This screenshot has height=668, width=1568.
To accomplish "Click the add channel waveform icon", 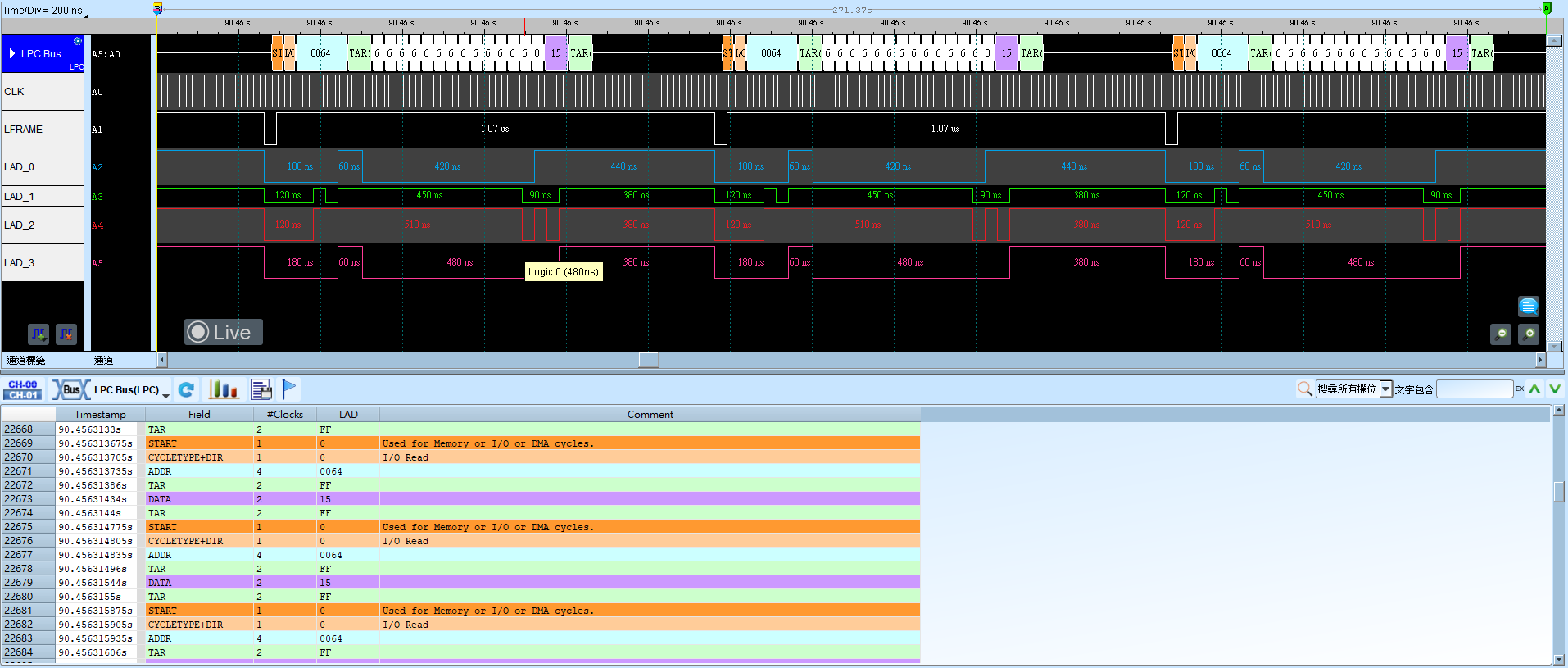I will click(x=39, y=334).
